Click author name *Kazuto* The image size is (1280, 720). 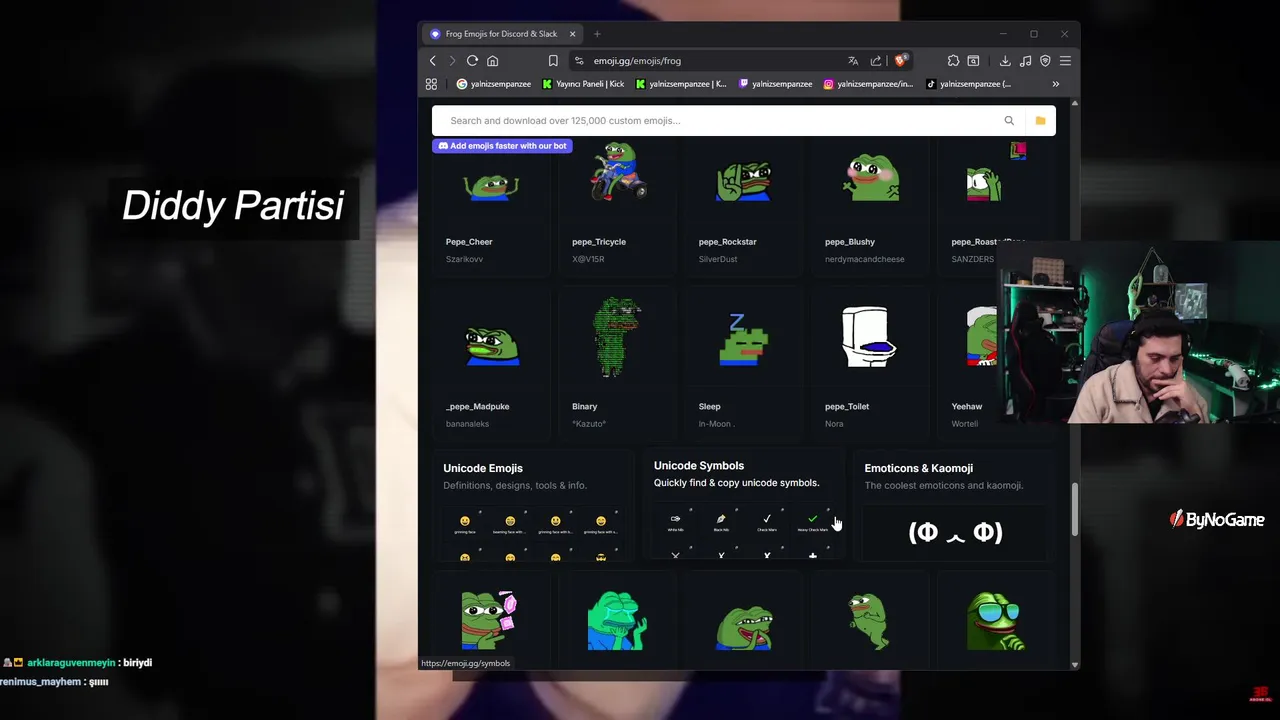pos(589,424)
